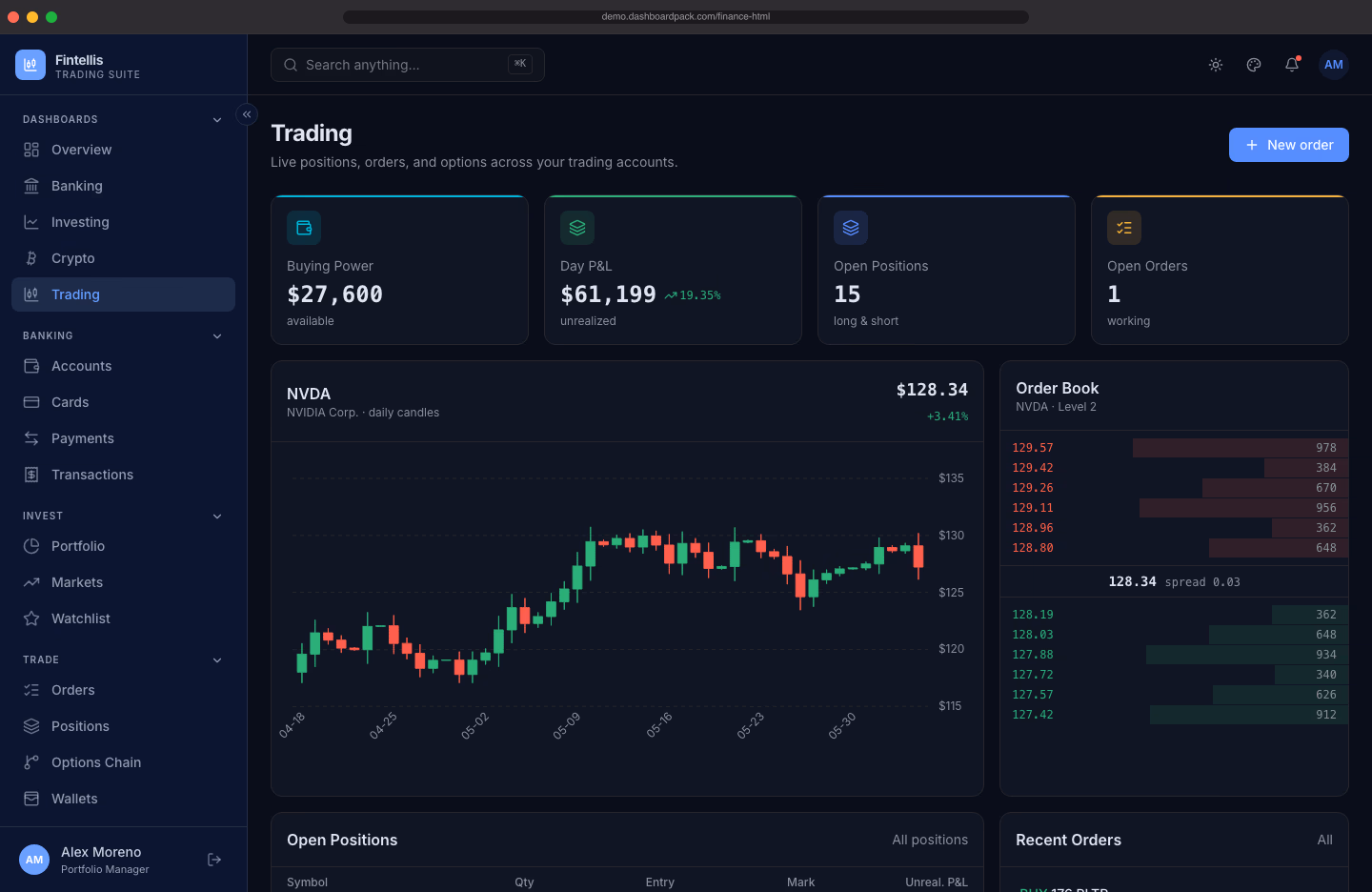The width and height of the screenshot is (1372, 892).
Task: Open the All link in Recent Orders
Action: tap(1324, 840)
